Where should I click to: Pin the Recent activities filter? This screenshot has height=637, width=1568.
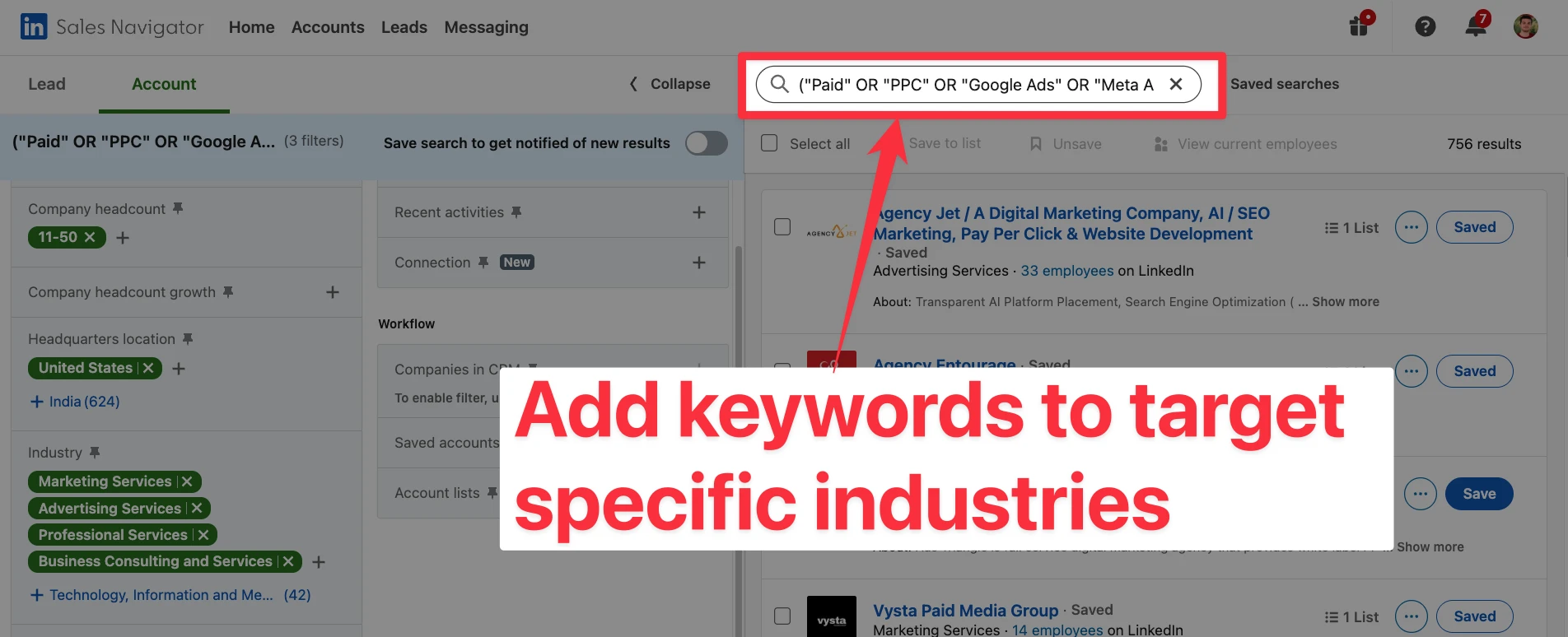[516, 212]
